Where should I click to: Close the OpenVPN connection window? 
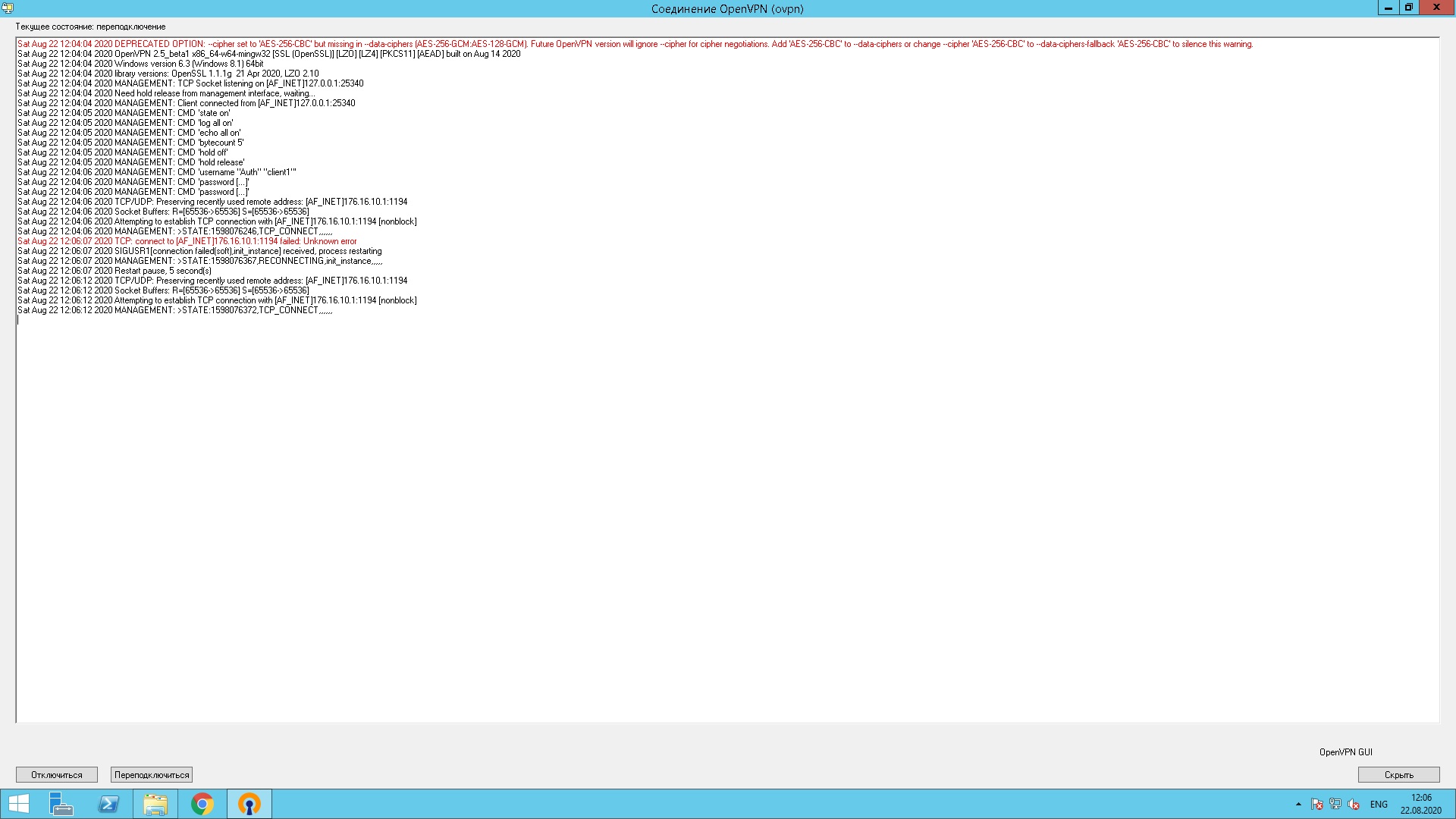[x=1436, y=8]
